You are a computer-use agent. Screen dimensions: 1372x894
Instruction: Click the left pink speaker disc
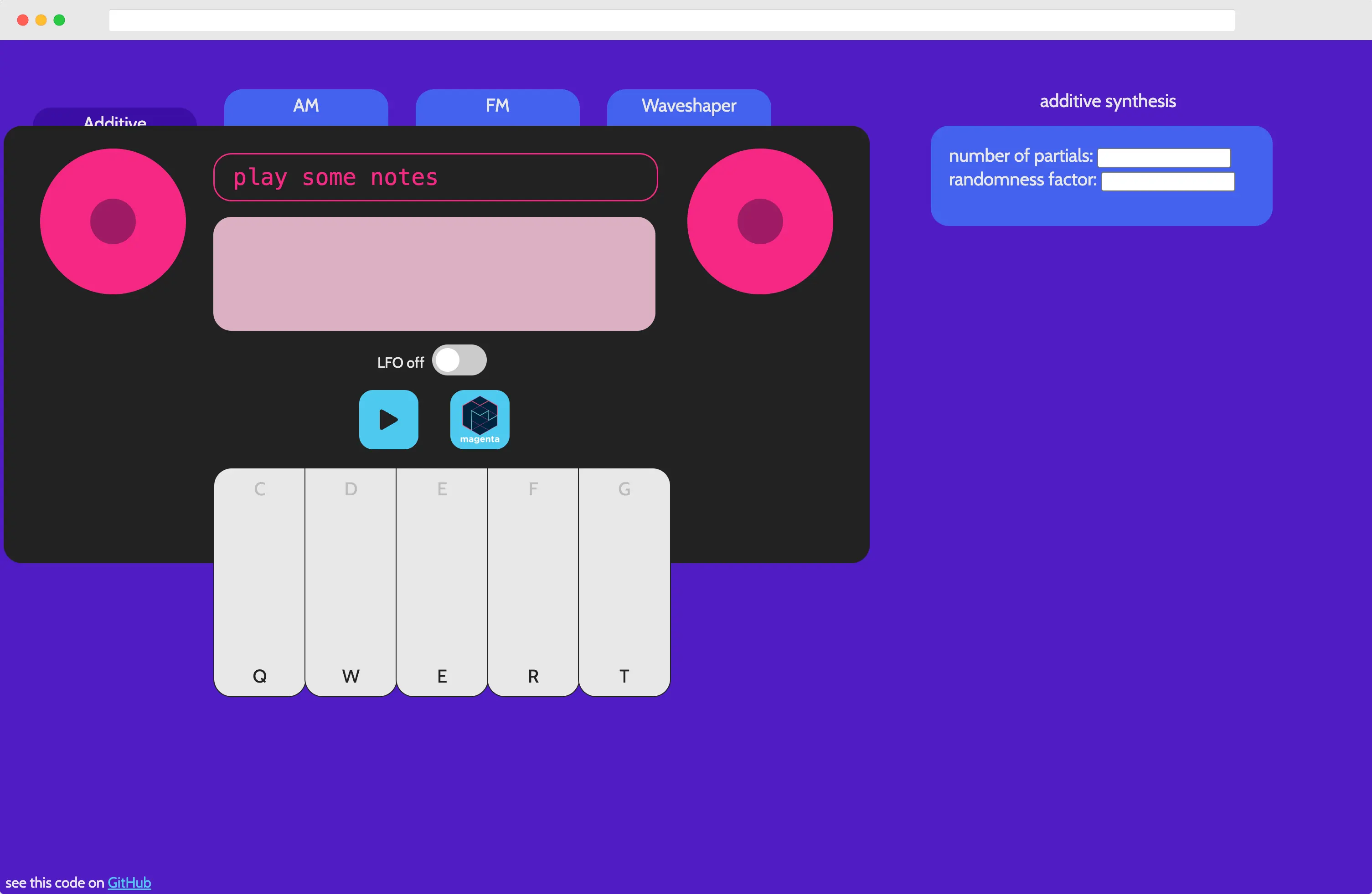[x=113, y=221]
